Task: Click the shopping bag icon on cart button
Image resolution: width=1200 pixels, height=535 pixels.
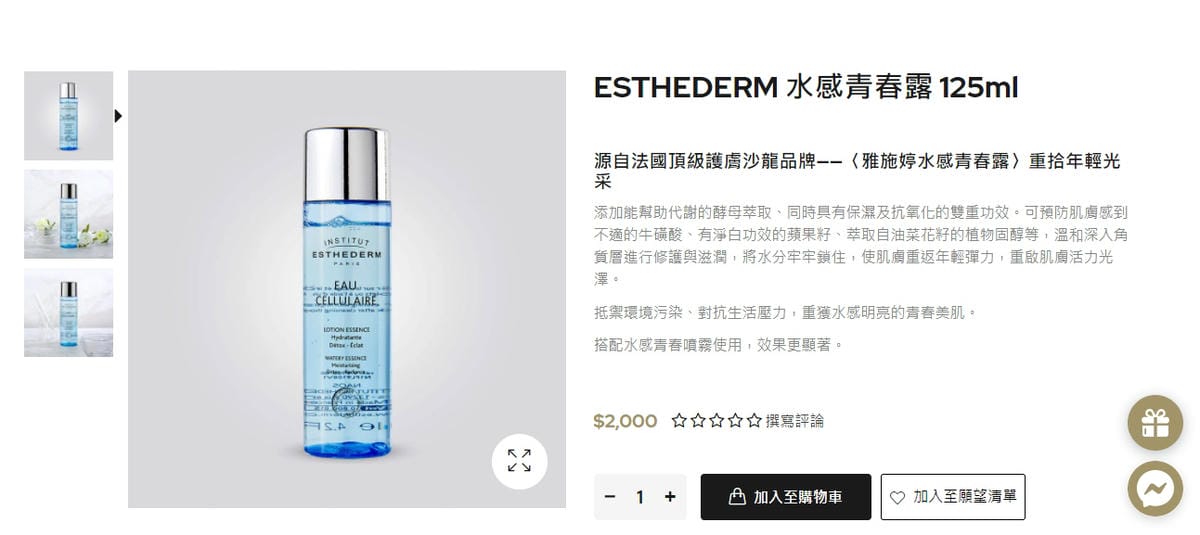Action: (x=737, y=496)
